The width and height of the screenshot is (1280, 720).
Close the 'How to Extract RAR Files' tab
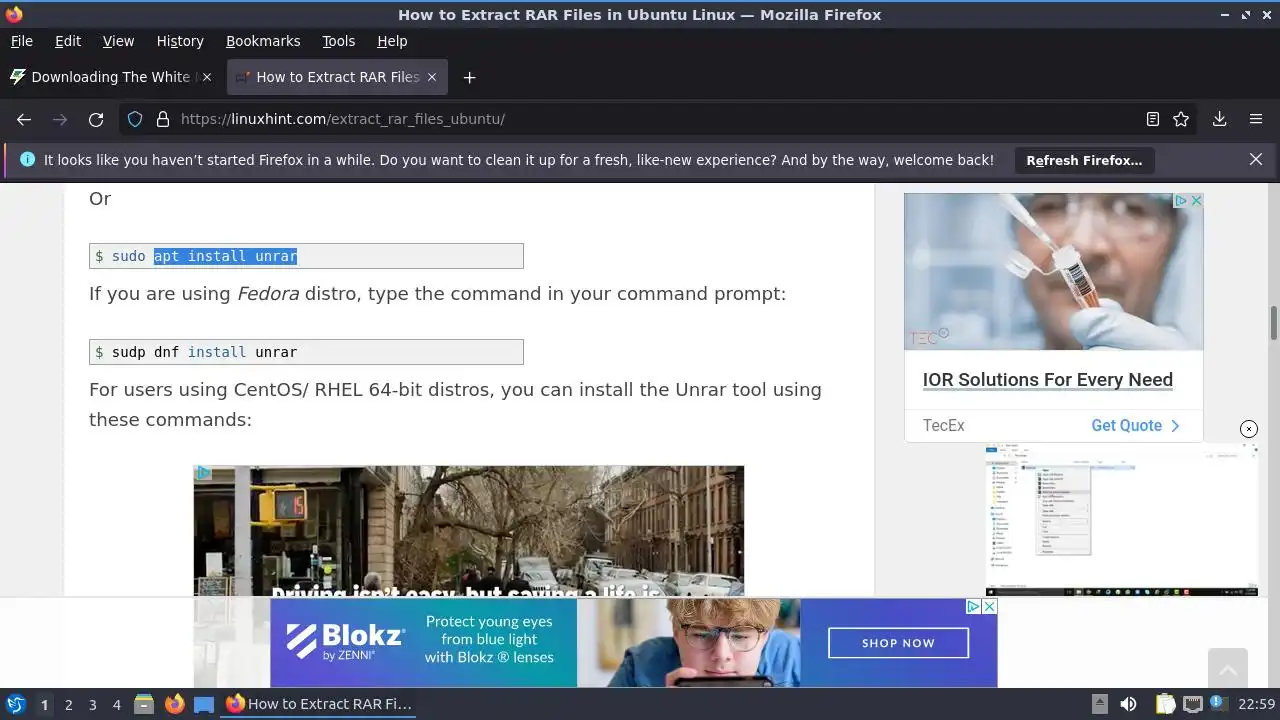tap(432, 77)
